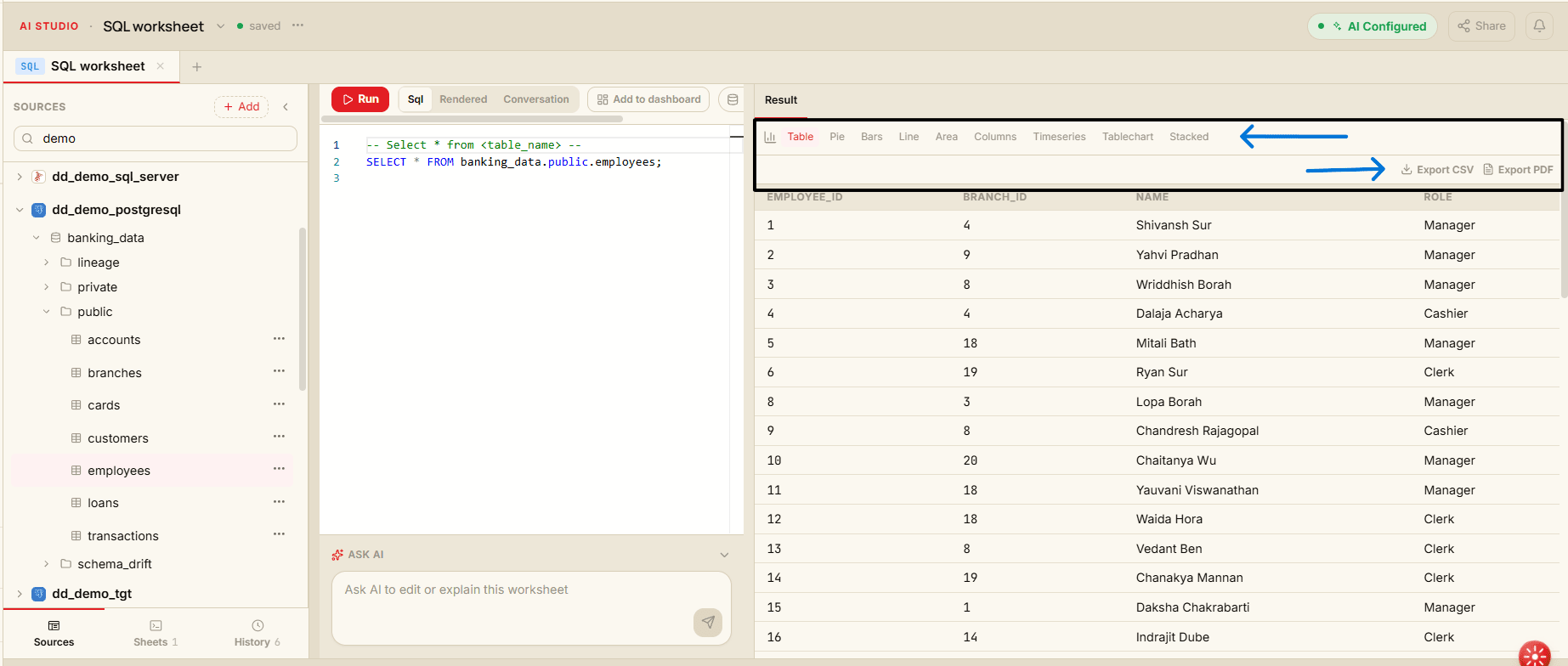This screenshot has height=666, width=1568.
Task: Open the worksheet more options ellipsis
Action: pyautogui.click(x=297, y=25)
